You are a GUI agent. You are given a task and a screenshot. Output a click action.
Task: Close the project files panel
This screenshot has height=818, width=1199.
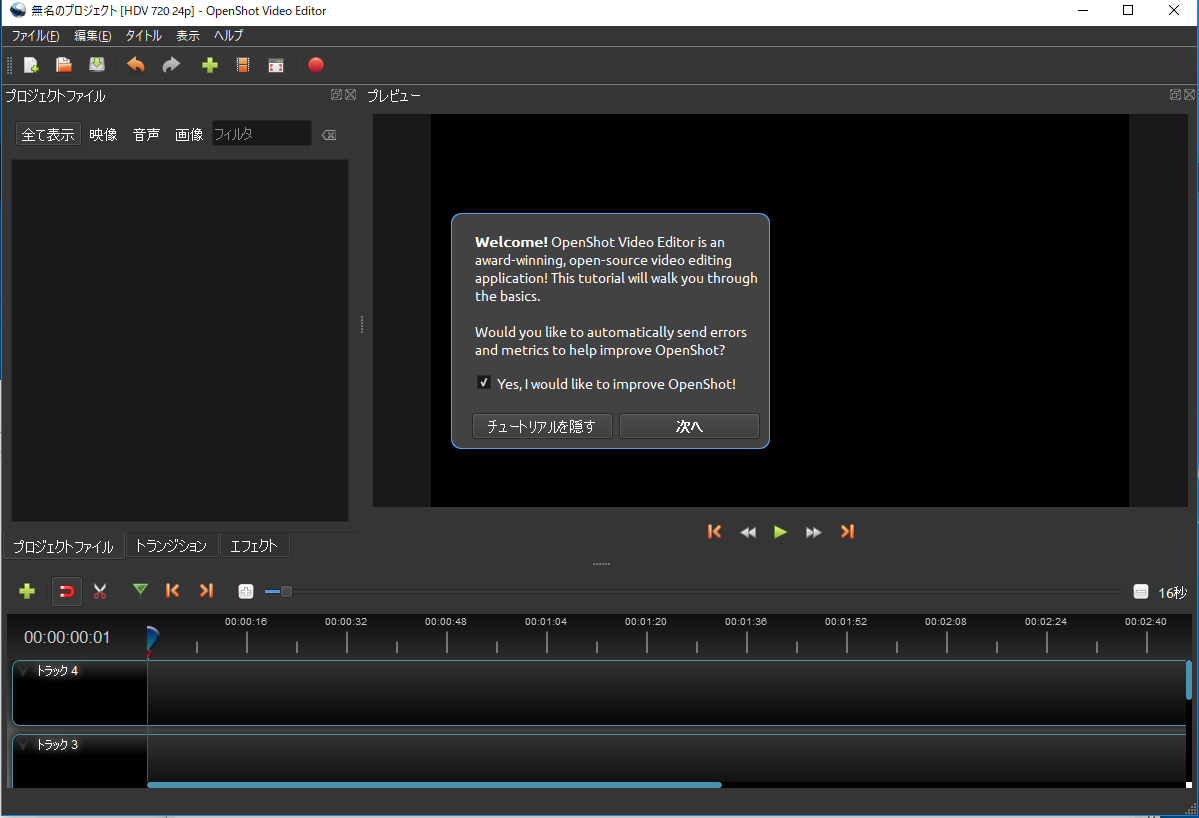point(350,95)
